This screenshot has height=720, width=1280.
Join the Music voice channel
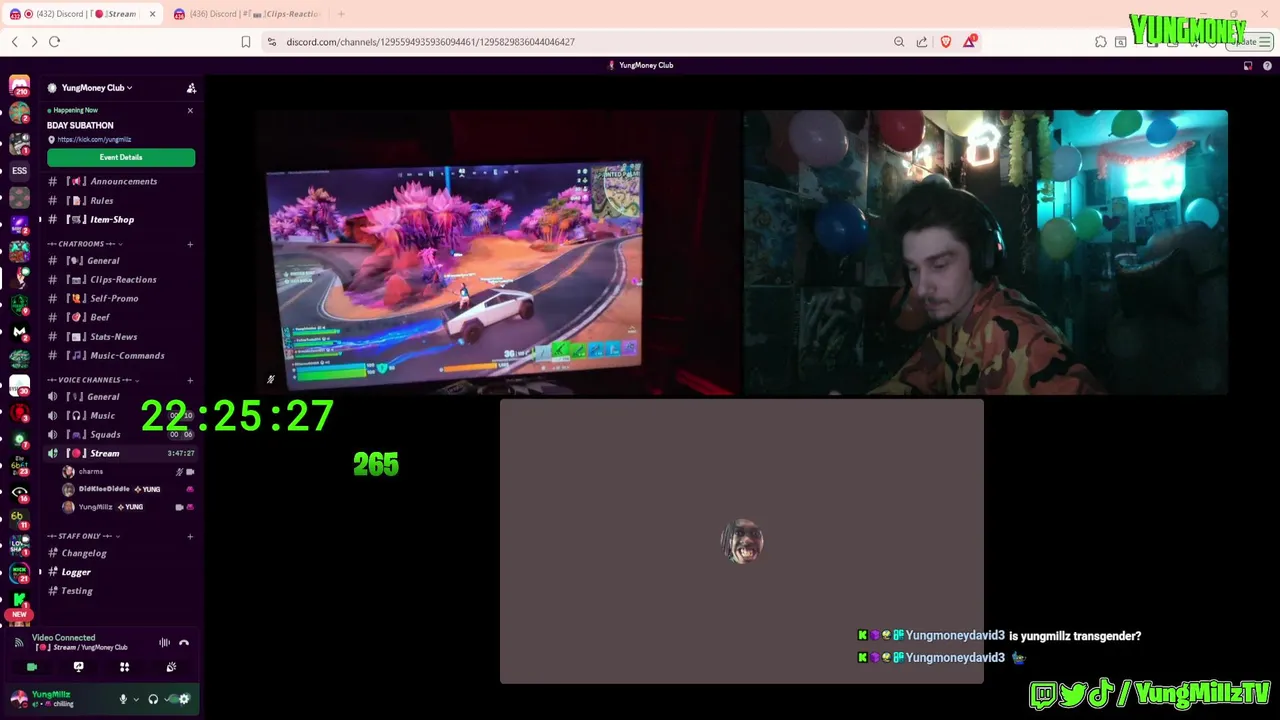[121, 415]
